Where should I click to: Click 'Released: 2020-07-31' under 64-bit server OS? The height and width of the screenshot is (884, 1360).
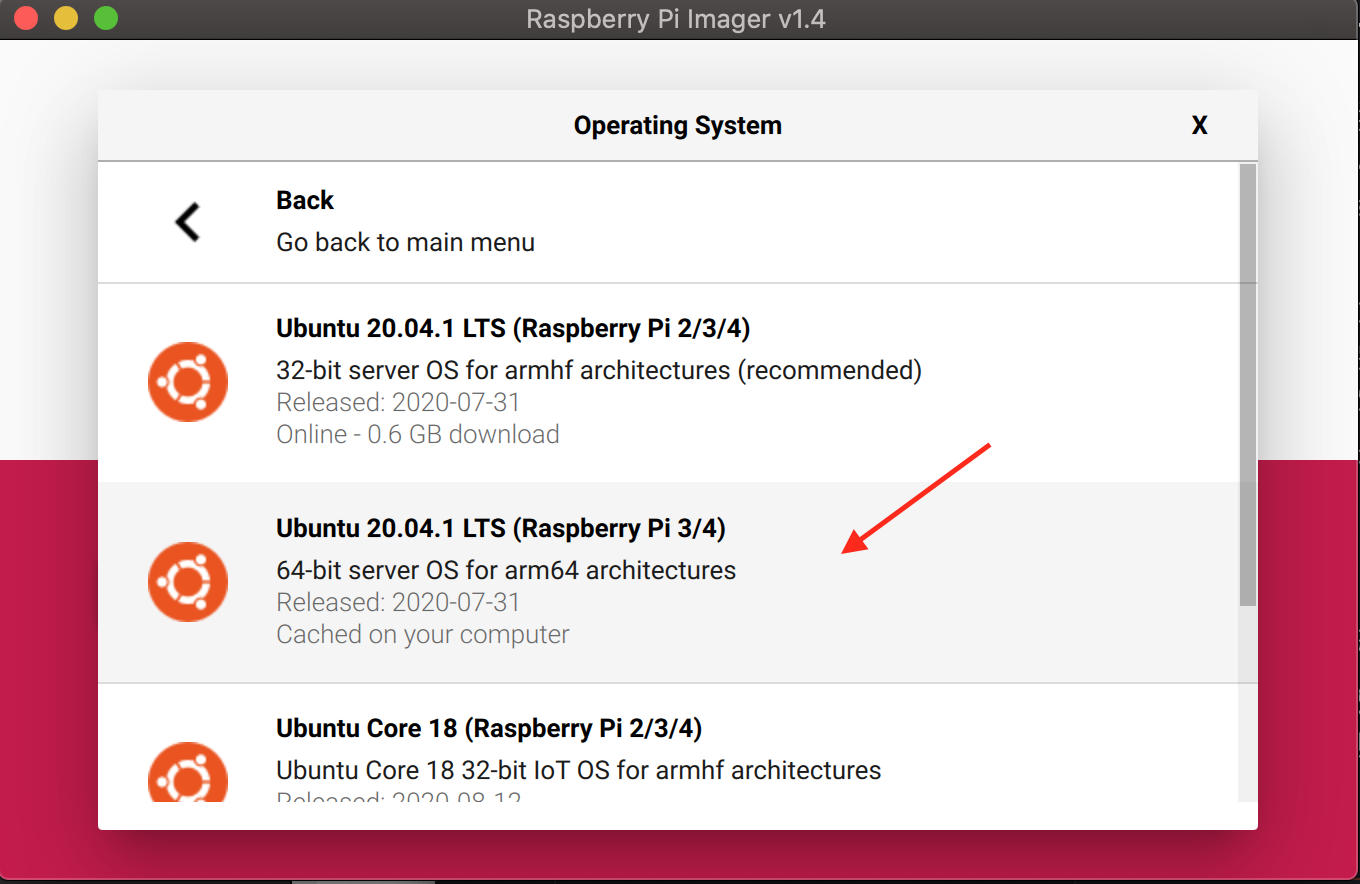(398, 603)
